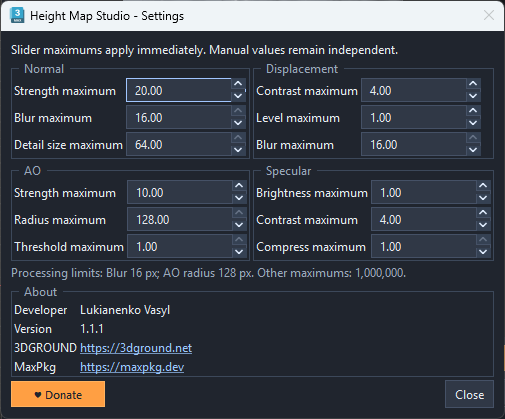Open the maxpkg.dev link
Viewport: 505px width, 419px height.
pyautogui.click(x=132, y=367)
